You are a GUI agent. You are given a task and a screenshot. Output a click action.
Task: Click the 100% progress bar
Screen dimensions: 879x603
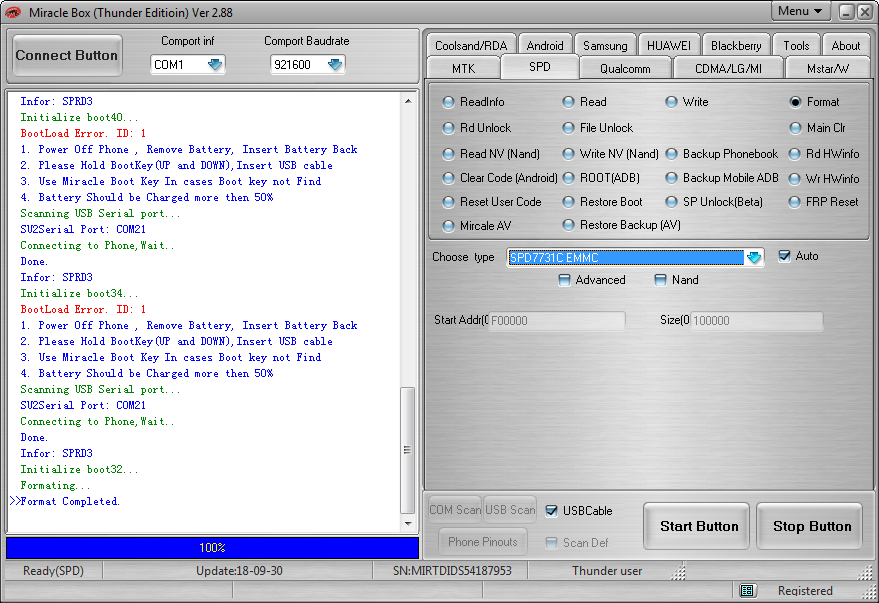tap(212, 548)
